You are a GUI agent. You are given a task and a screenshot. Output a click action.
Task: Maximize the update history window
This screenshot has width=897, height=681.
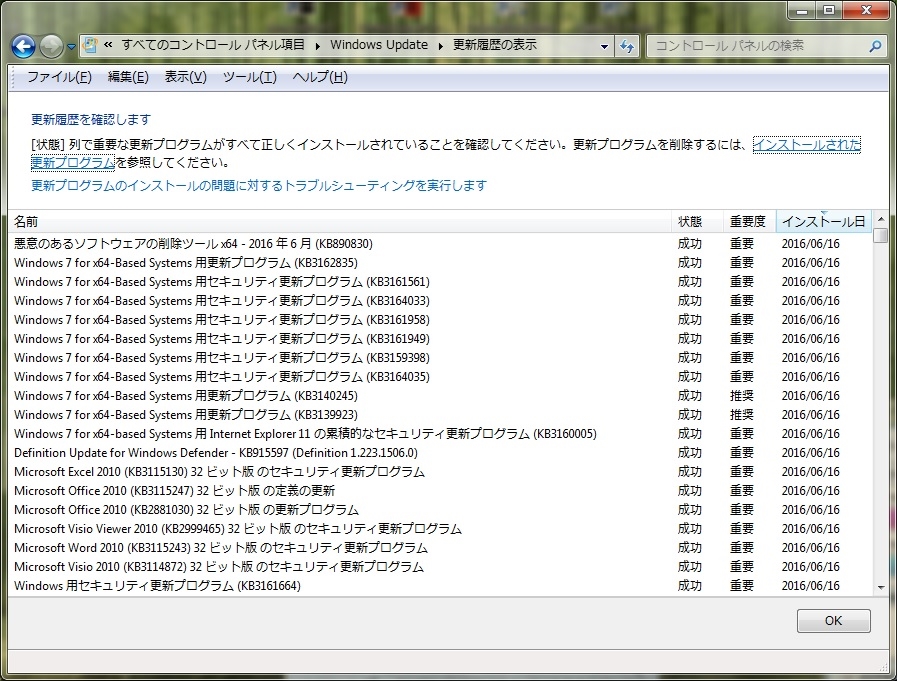(829, 10)
